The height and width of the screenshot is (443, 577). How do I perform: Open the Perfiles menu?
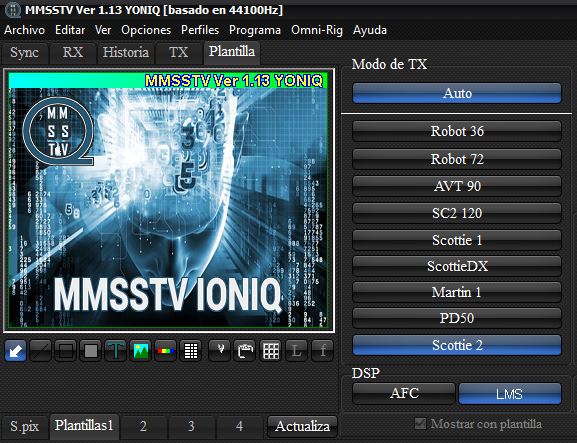coord(200,30)
